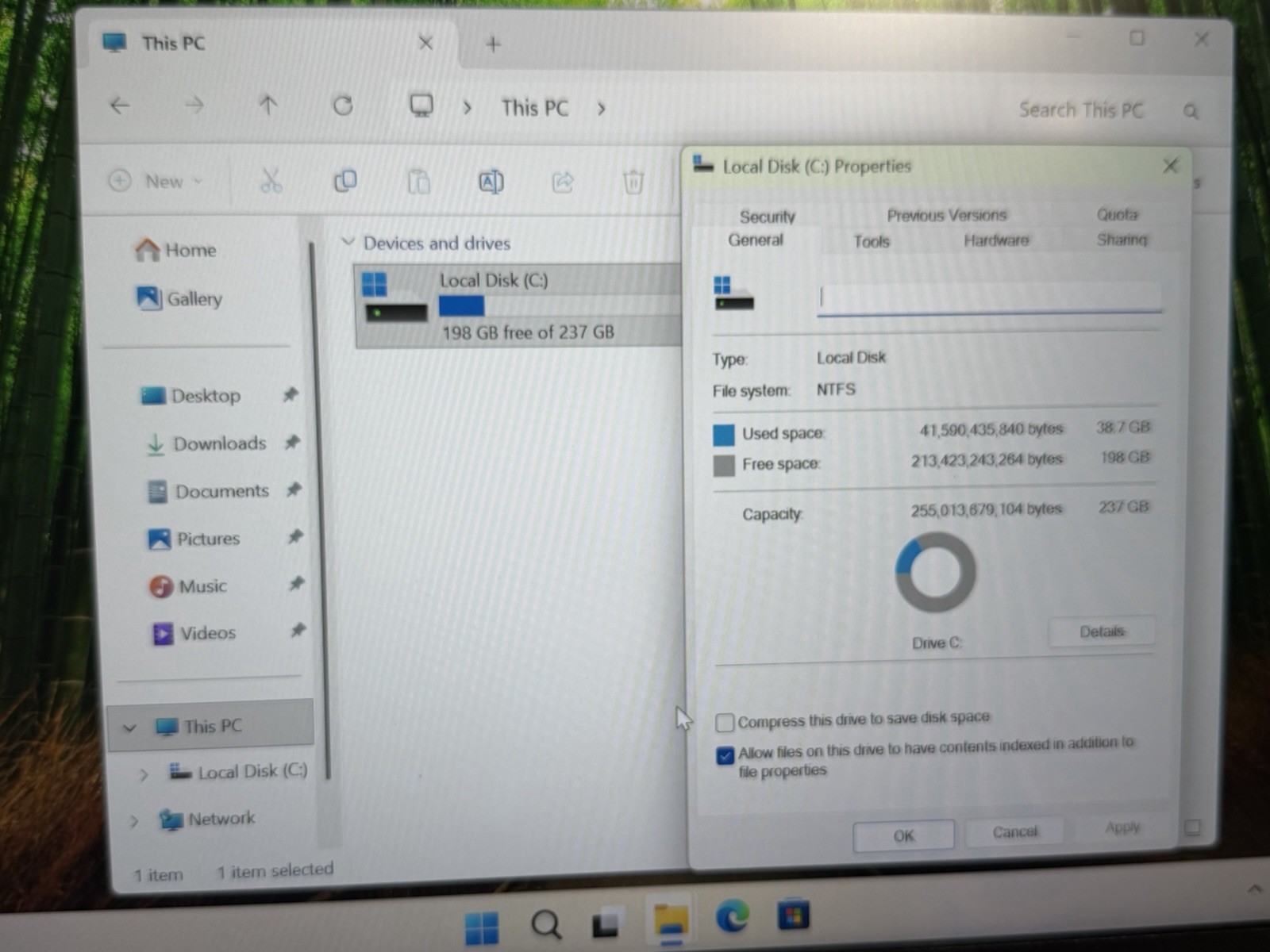Click the Cut scissors icon
This screenshot has width=1270, height=952.
(x=271, y=181)
